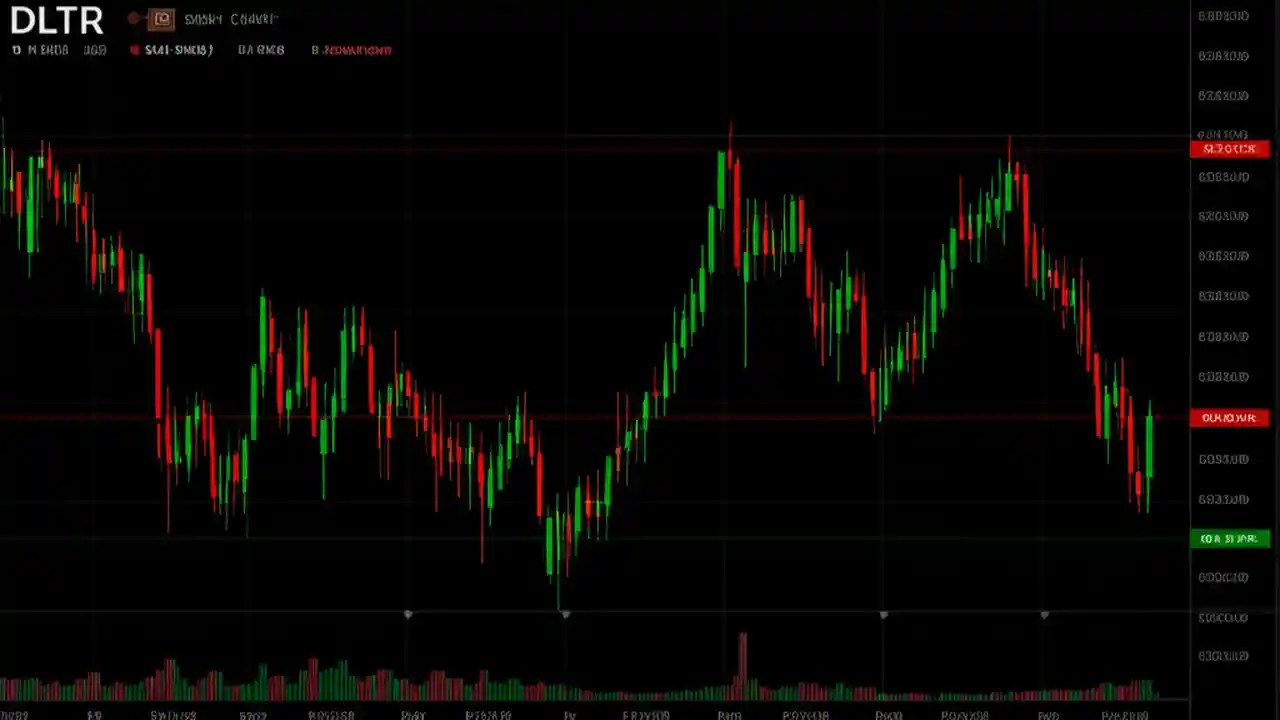Click the chart snapshot camera icon

(162, 18)
